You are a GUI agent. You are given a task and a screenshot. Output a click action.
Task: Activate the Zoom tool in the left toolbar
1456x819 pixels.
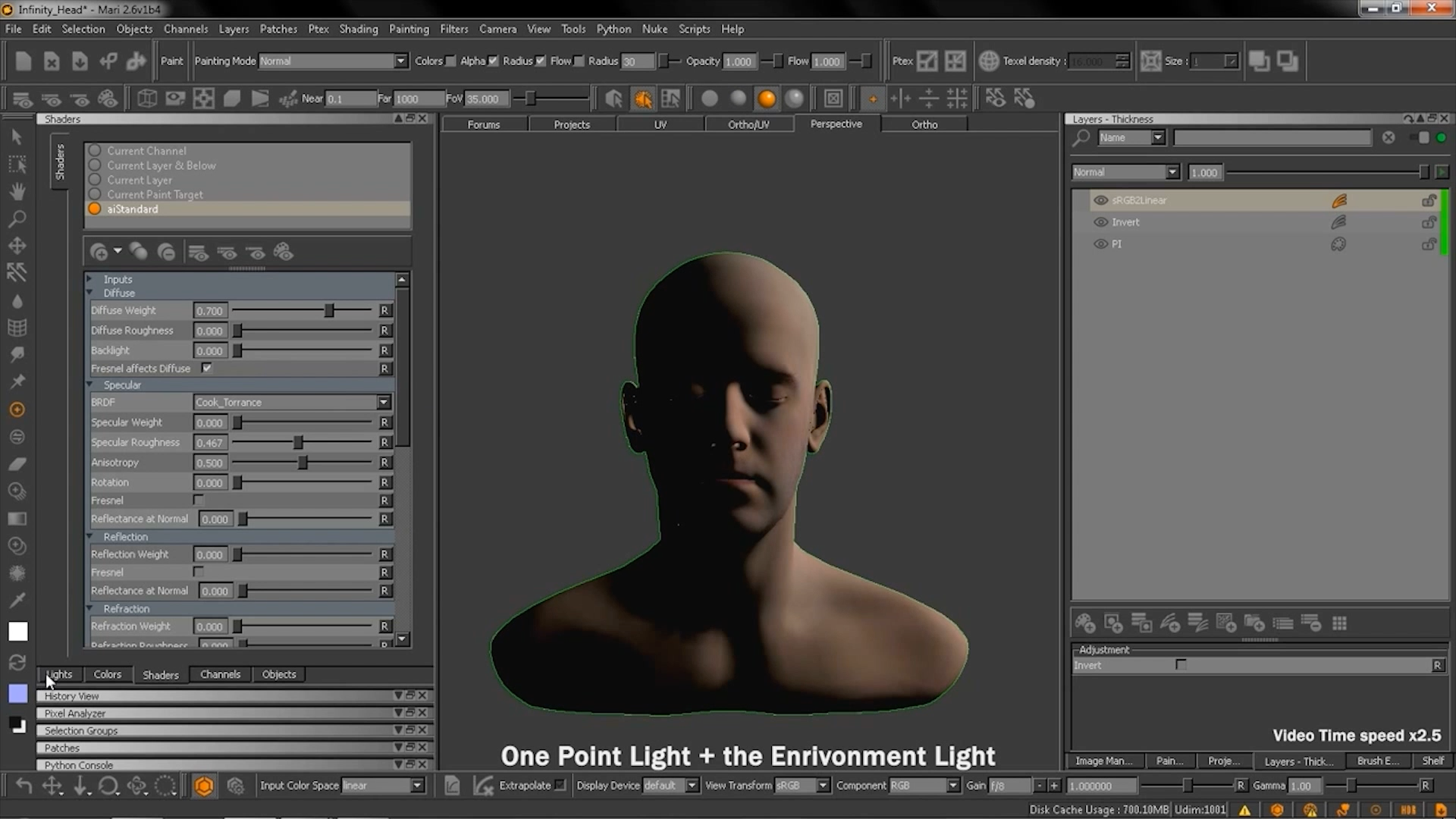coord(17,218)
